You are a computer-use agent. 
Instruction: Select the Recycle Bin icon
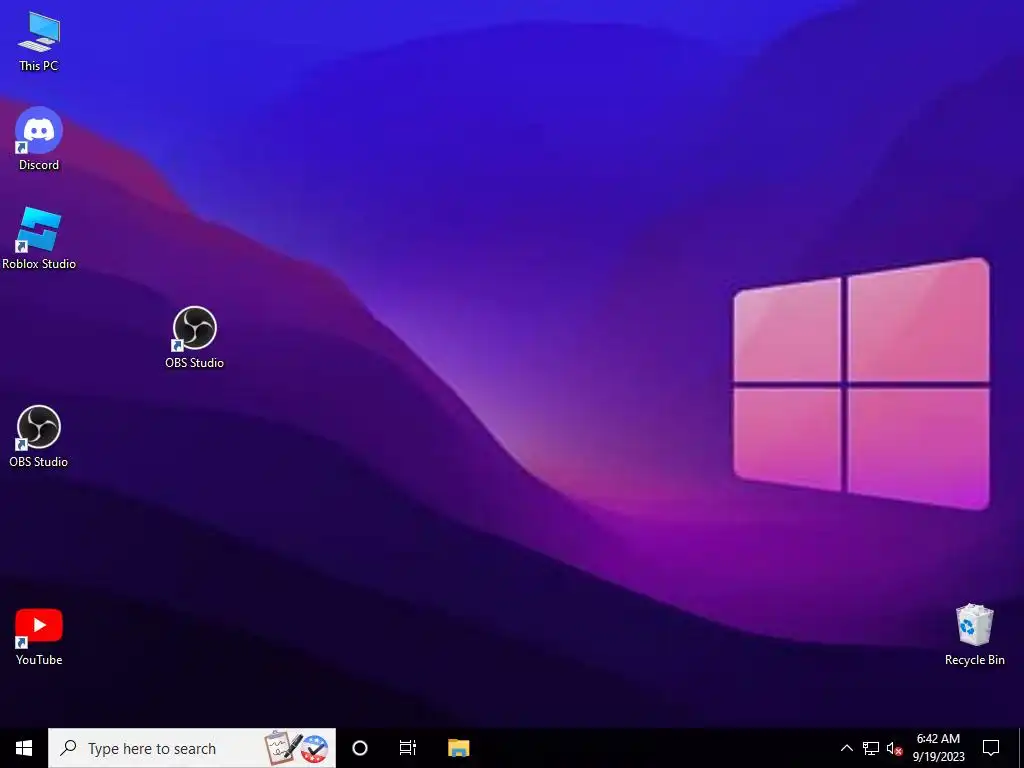pos(974,635)
